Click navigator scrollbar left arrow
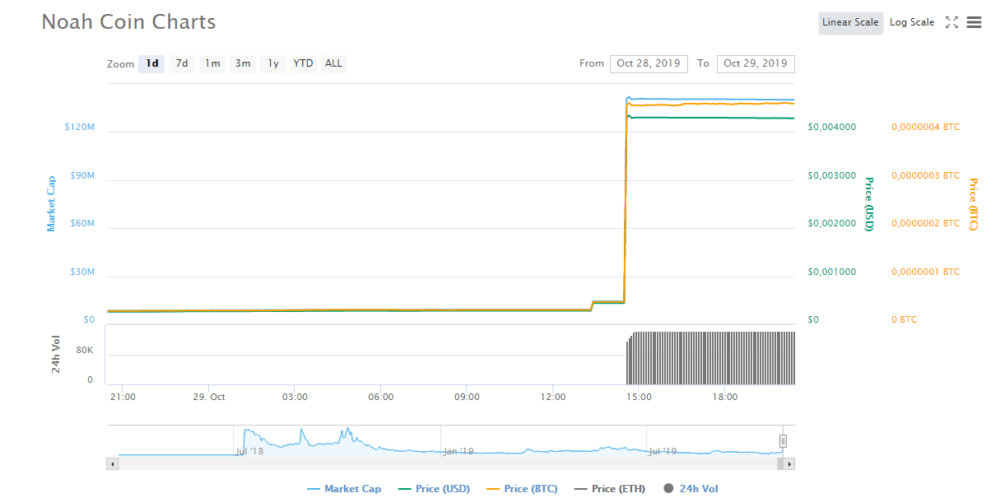This screenshot has height=498, width=1000. coord(112,464)
